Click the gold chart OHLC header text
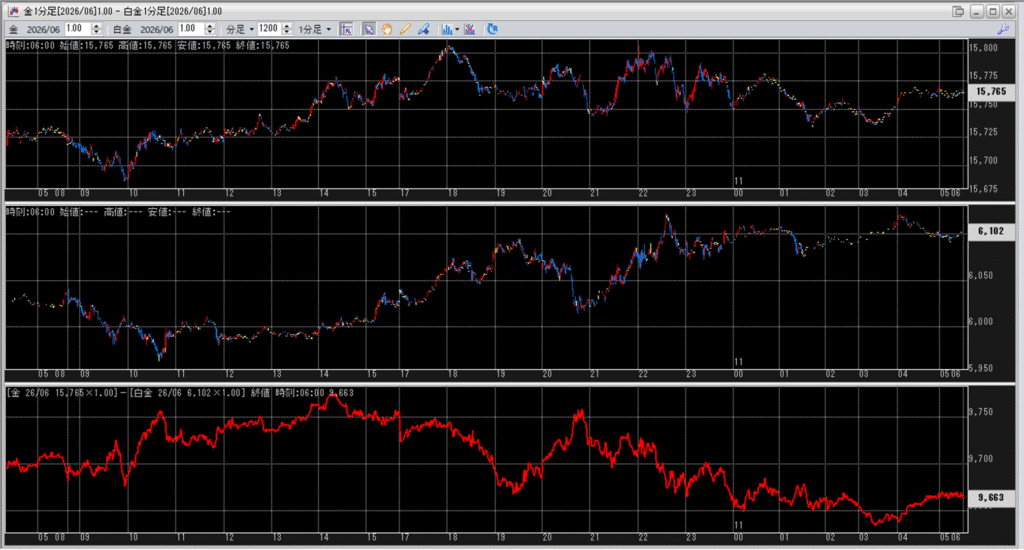Screen dimensions: 1024x550 point(148,46)
